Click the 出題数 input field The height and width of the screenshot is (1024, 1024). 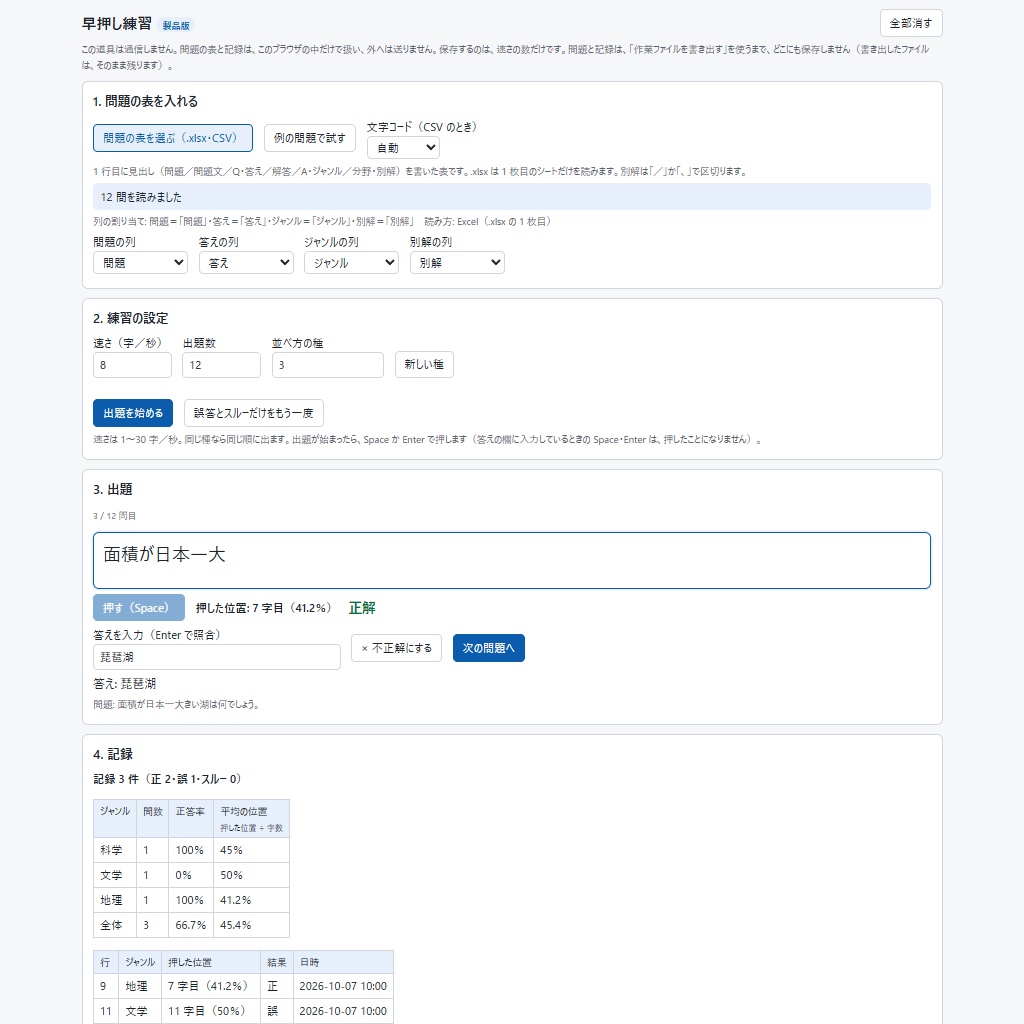221,365
